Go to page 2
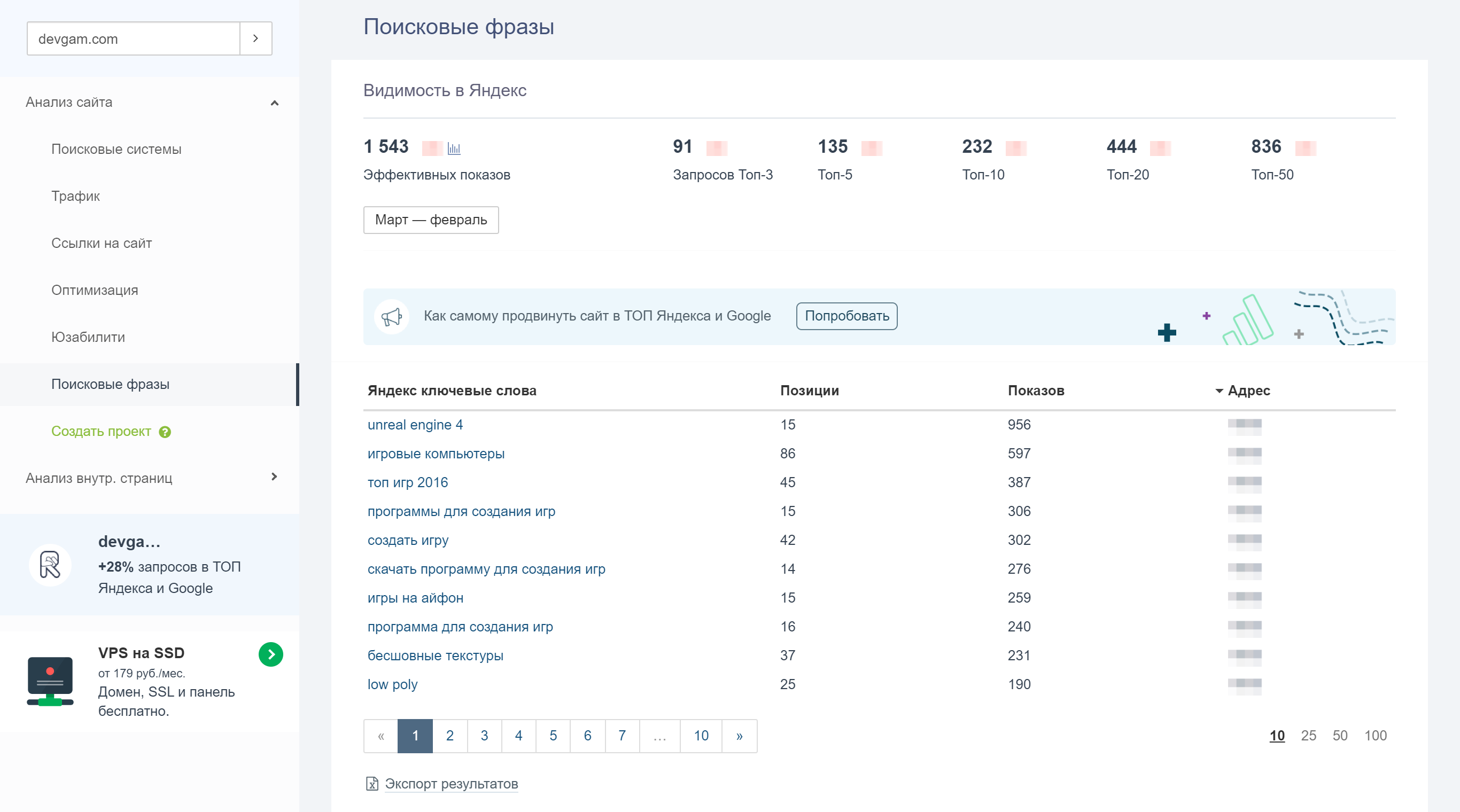This screenshot has height=812, width=1460. tap(450, 736)
